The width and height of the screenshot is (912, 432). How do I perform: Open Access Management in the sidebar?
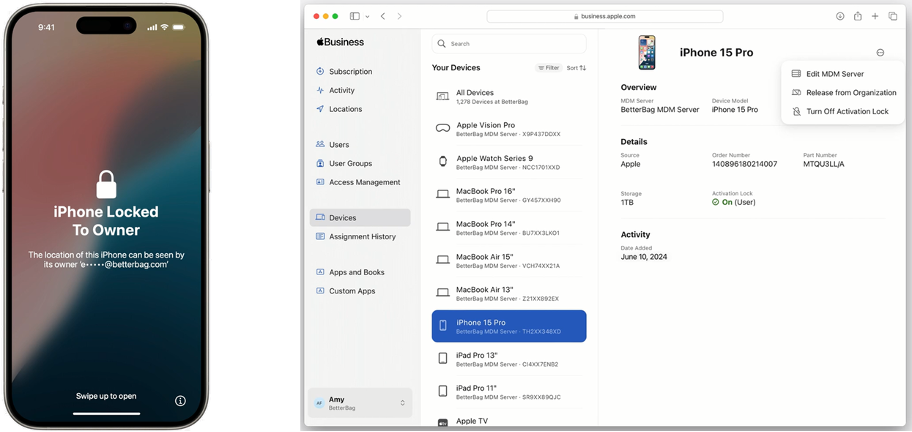(358, 182)
